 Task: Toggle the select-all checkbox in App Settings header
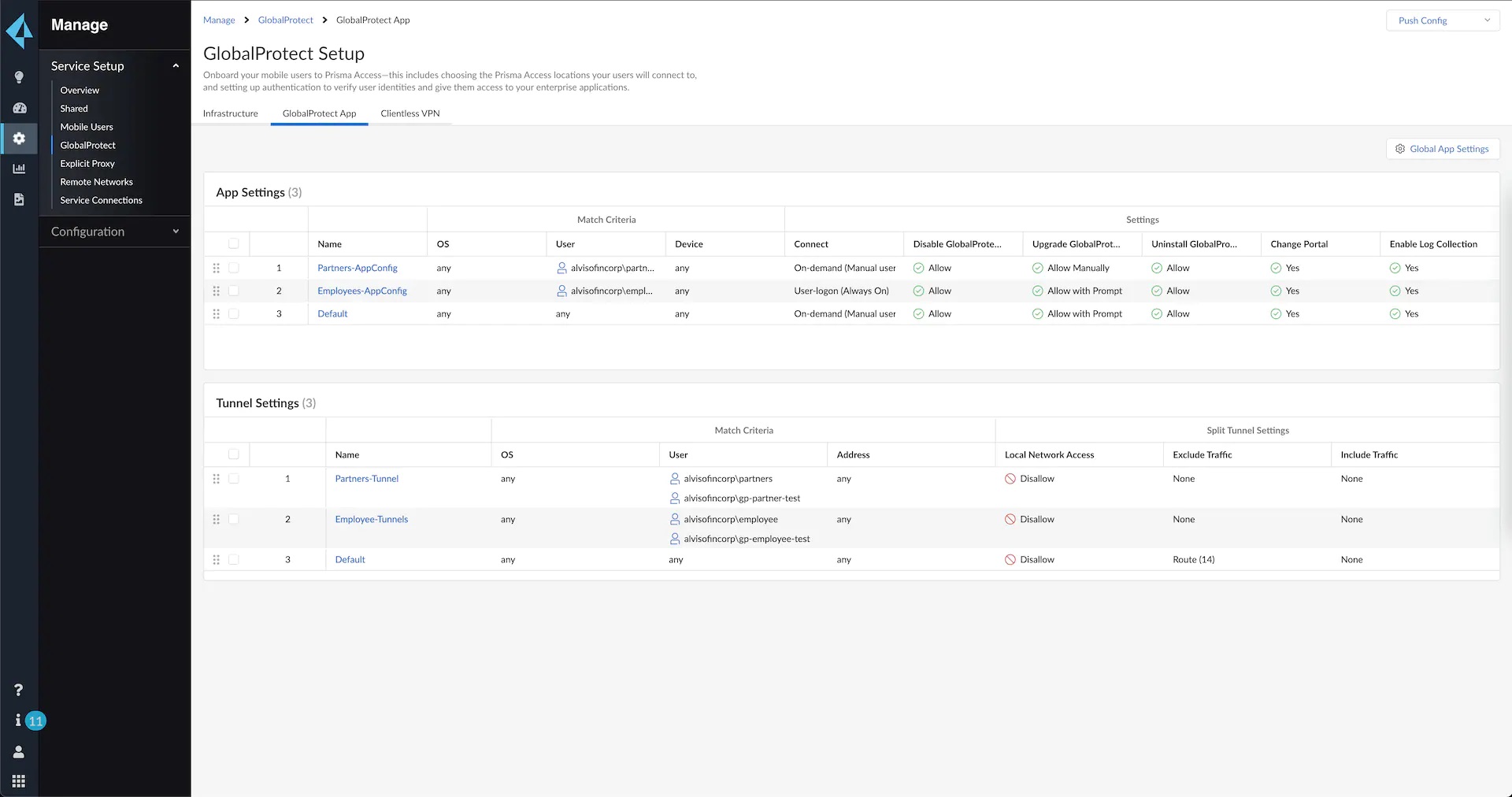233,243
